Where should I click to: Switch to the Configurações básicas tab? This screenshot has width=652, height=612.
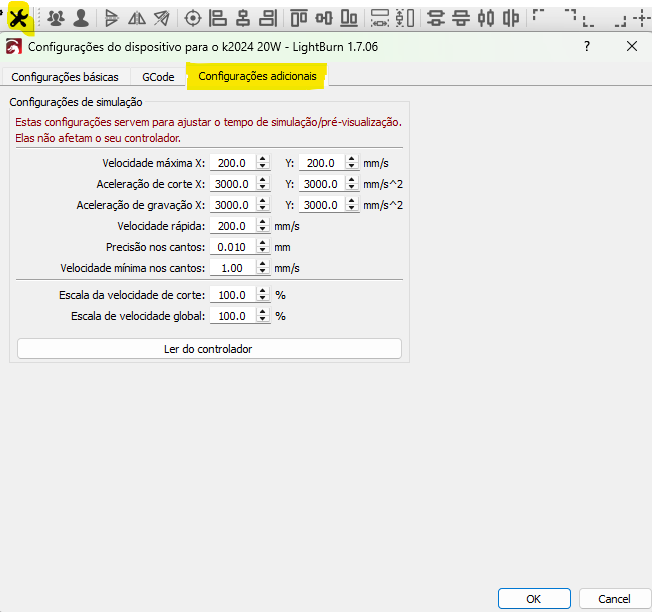tap(65, 77)
